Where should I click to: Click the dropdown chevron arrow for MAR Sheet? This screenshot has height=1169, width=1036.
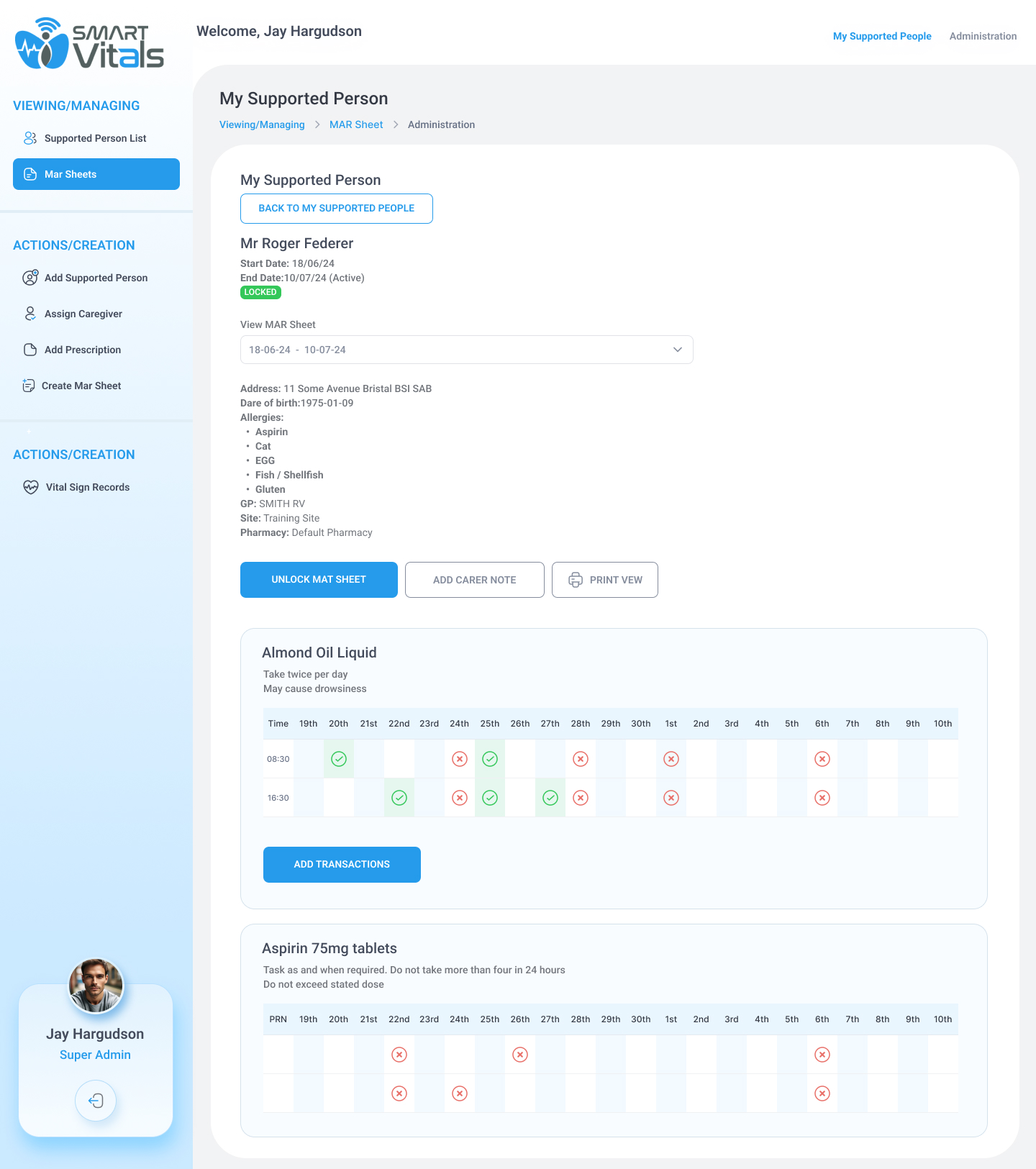(677, 350)
